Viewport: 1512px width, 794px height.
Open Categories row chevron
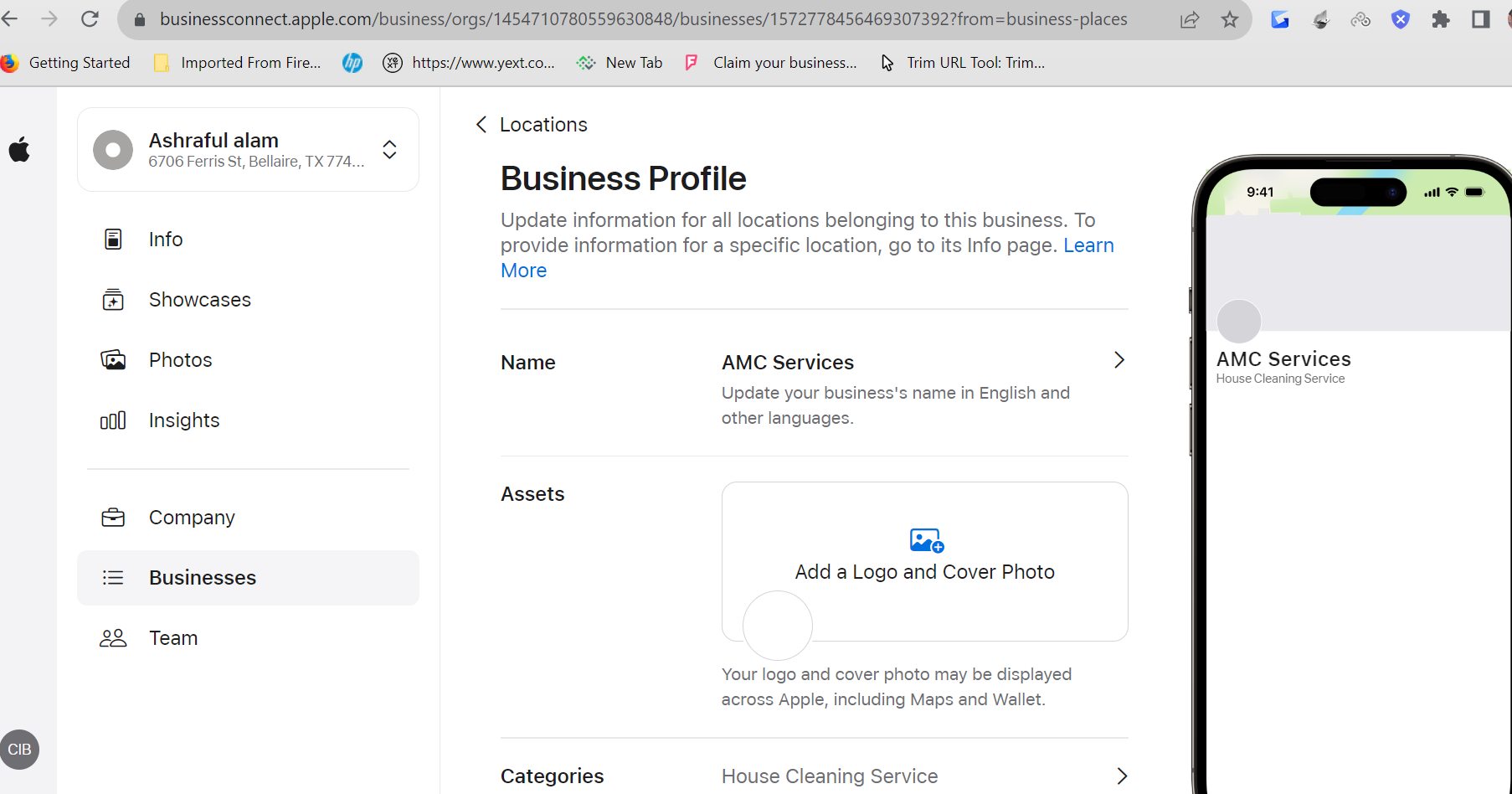(x=1122, y=776)
